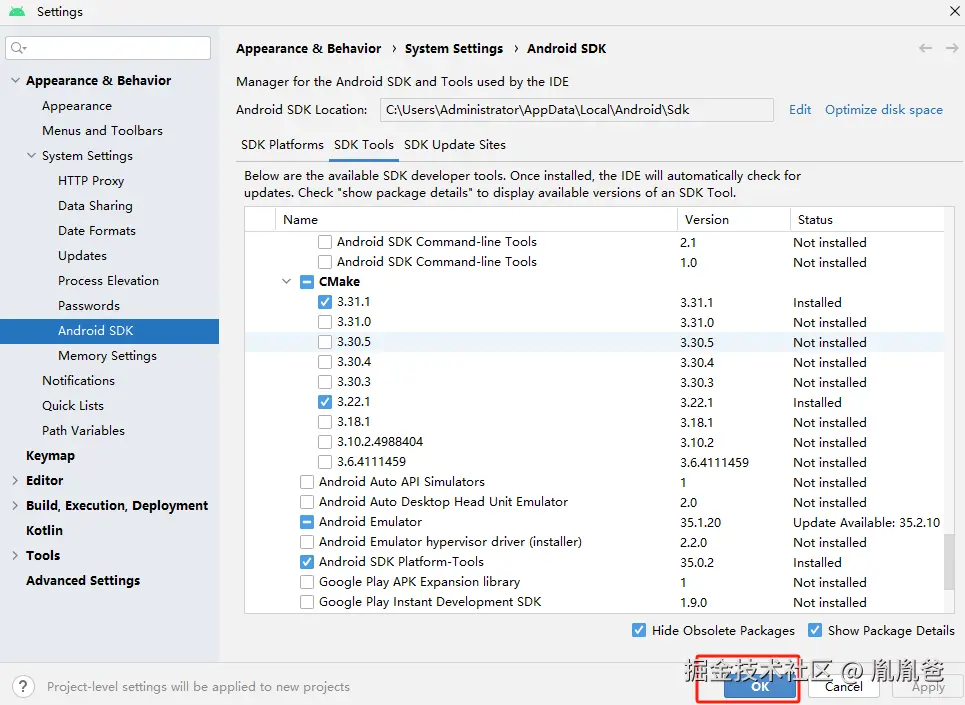Click "Update Available: 35.2.10" status text

[867, 522]
